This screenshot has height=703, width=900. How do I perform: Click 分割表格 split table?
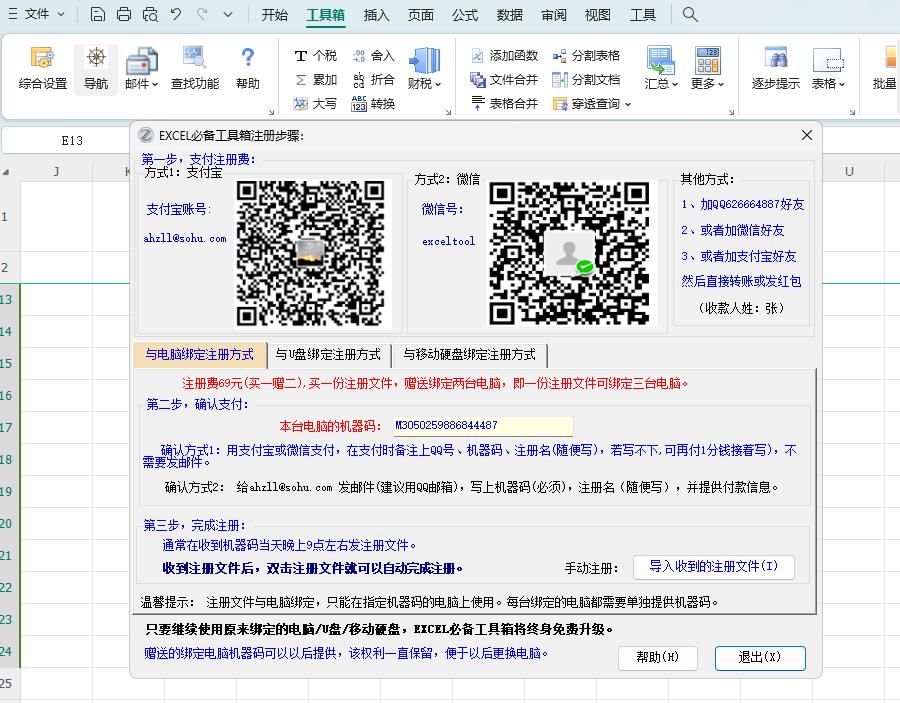pos(586,56)
